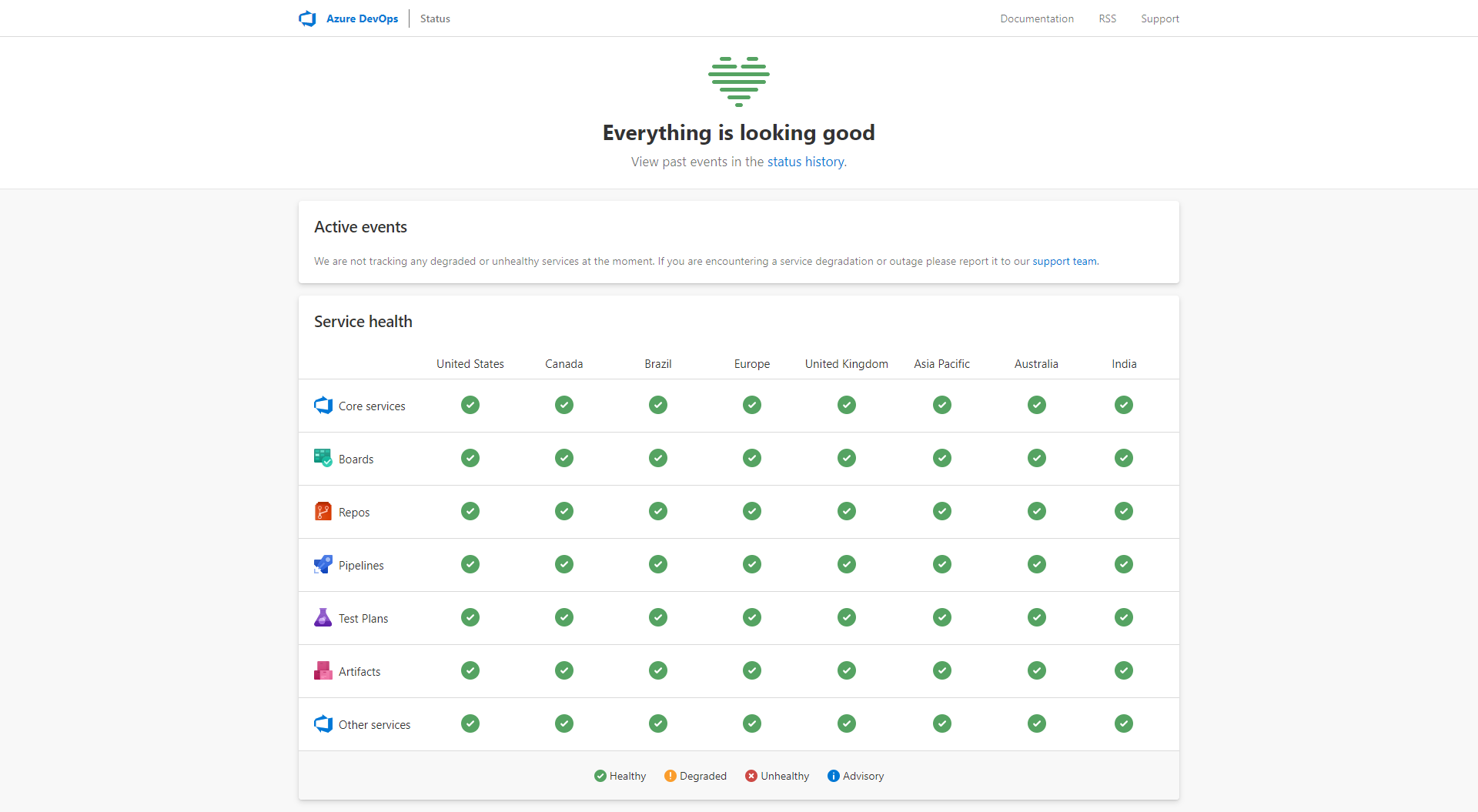Select the Boards service icon

(323, 457)
